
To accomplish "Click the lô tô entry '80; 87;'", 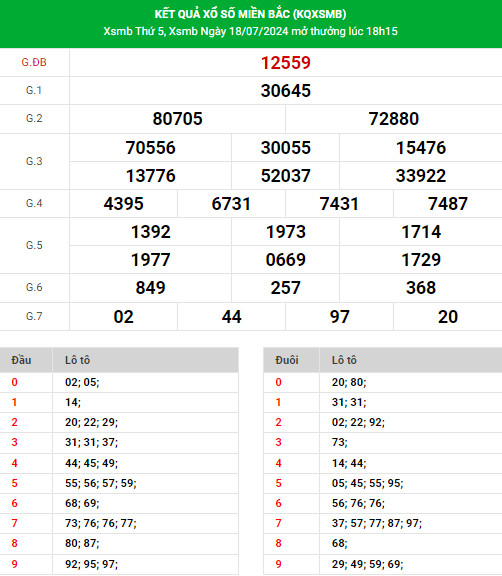I will pyautogui.click(x=82, y=543).
